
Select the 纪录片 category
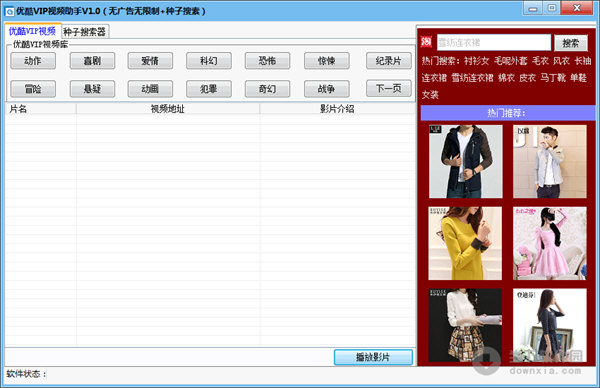click(x=388, y=61)
